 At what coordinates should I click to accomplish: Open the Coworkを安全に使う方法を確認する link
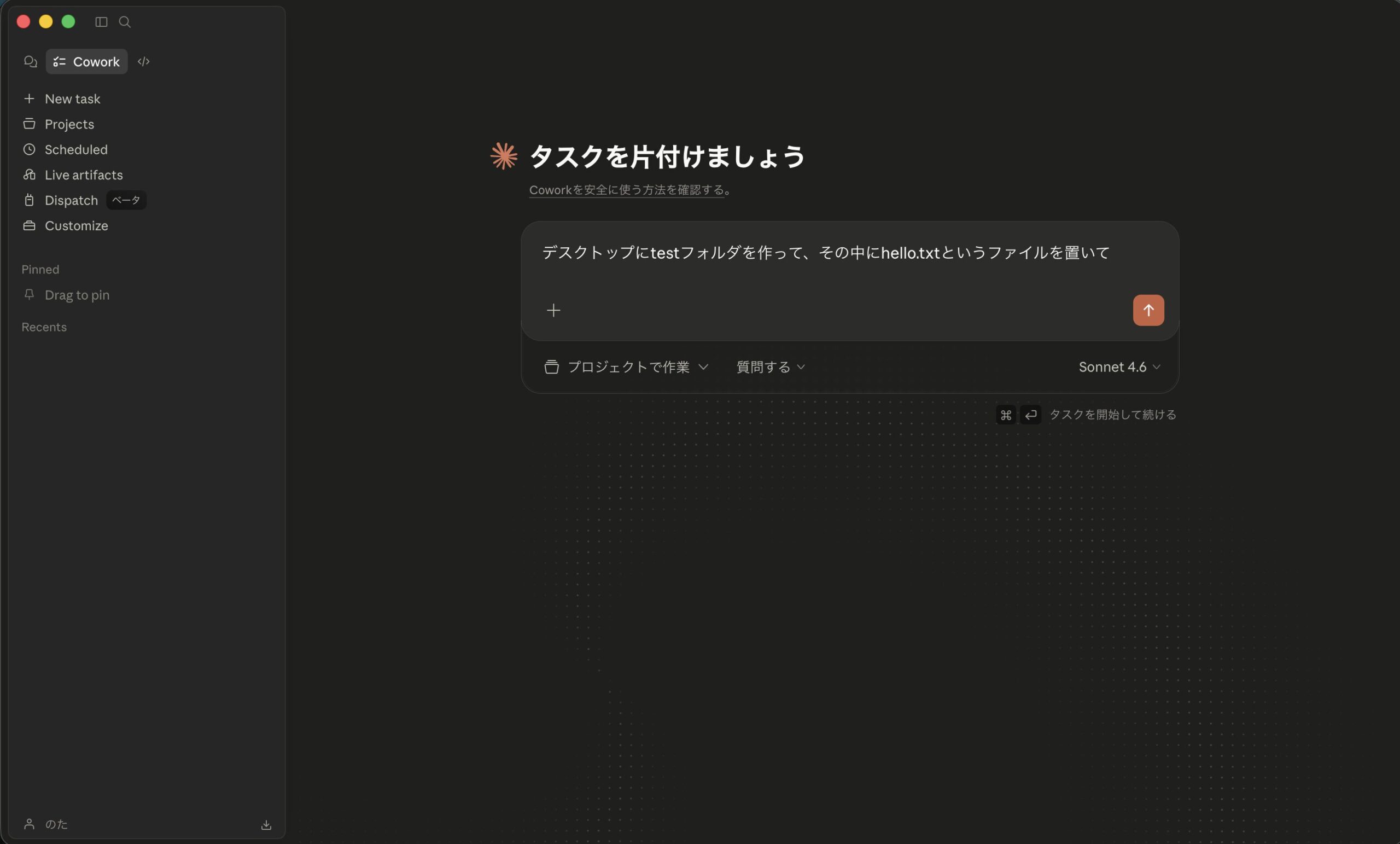(627, 190)
